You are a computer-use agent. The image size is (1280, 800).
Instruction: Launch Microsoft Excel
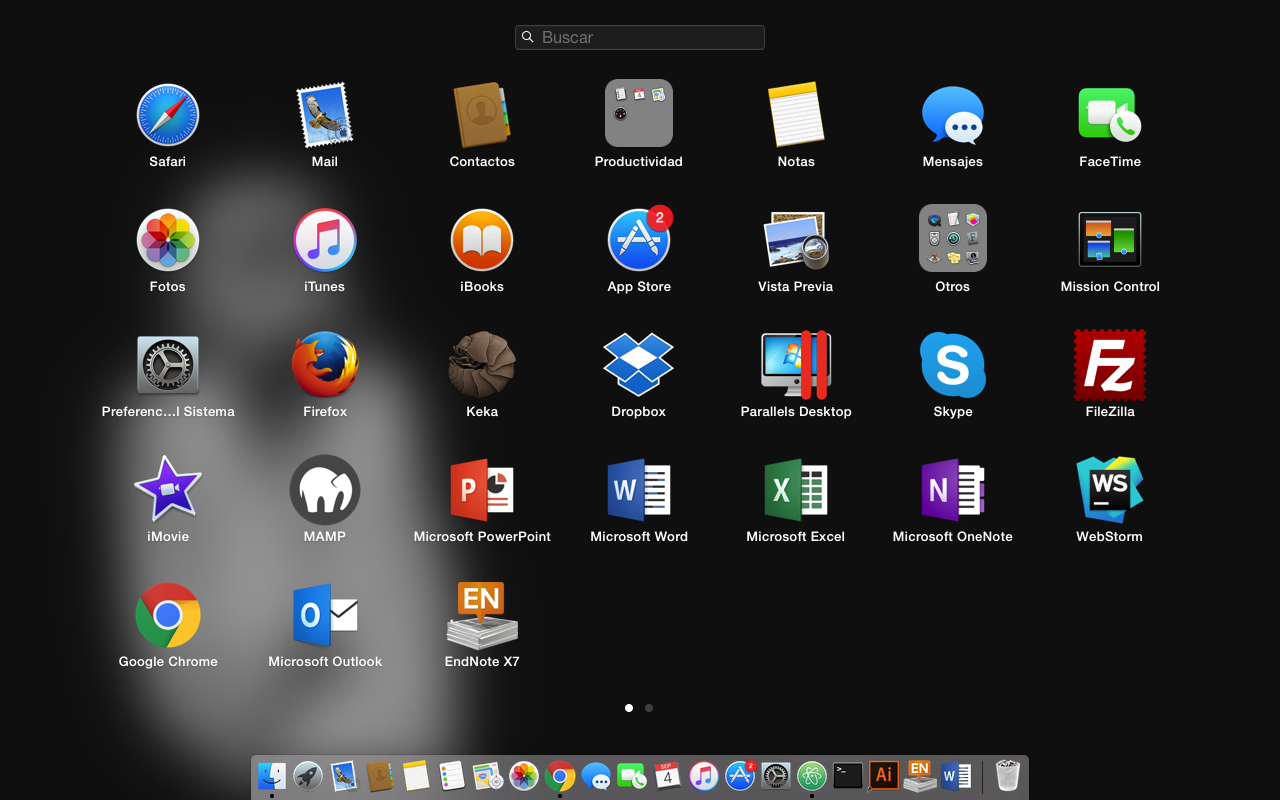(796, 490)
